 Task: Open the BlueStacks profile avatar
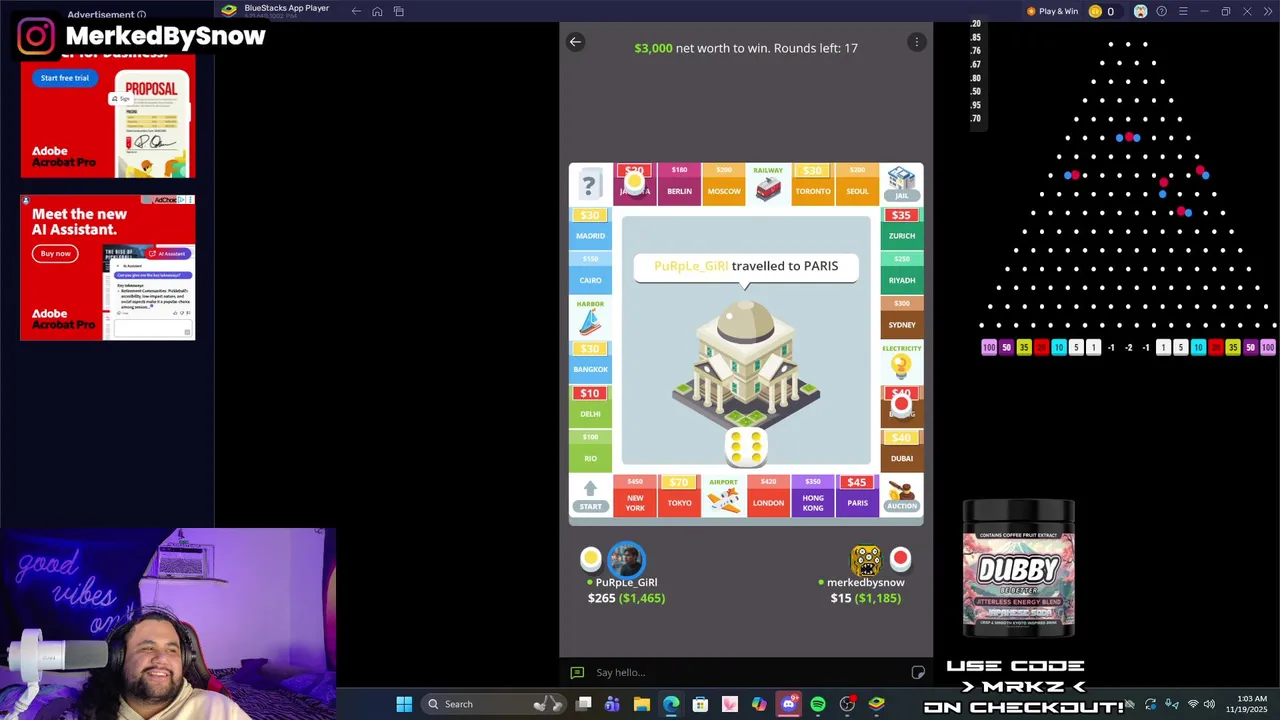pyautogui.click(x=1141, y=11)
